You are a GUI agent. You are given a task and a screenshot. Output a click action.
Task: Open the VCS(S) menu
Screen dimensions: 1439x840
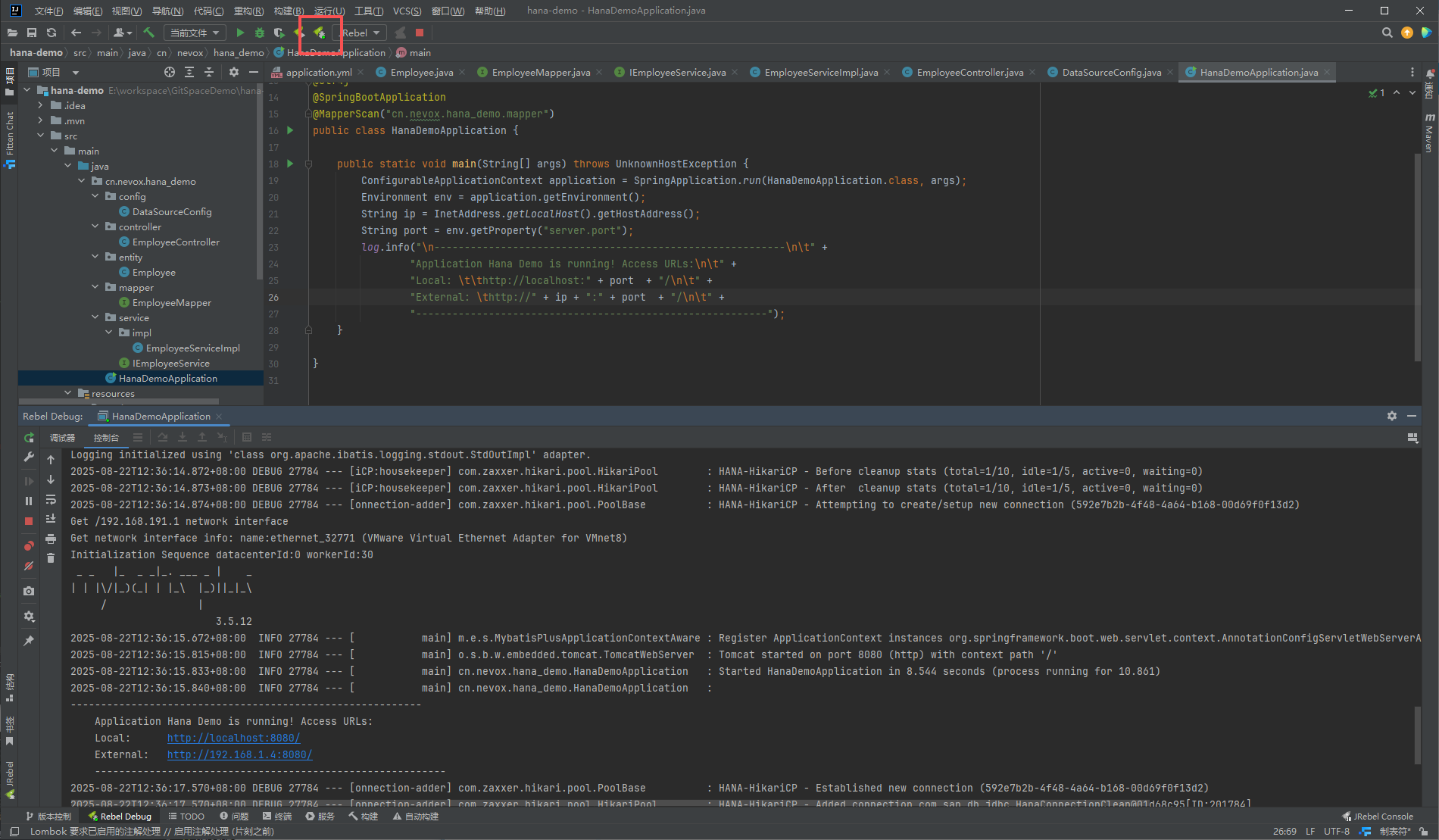407,11
